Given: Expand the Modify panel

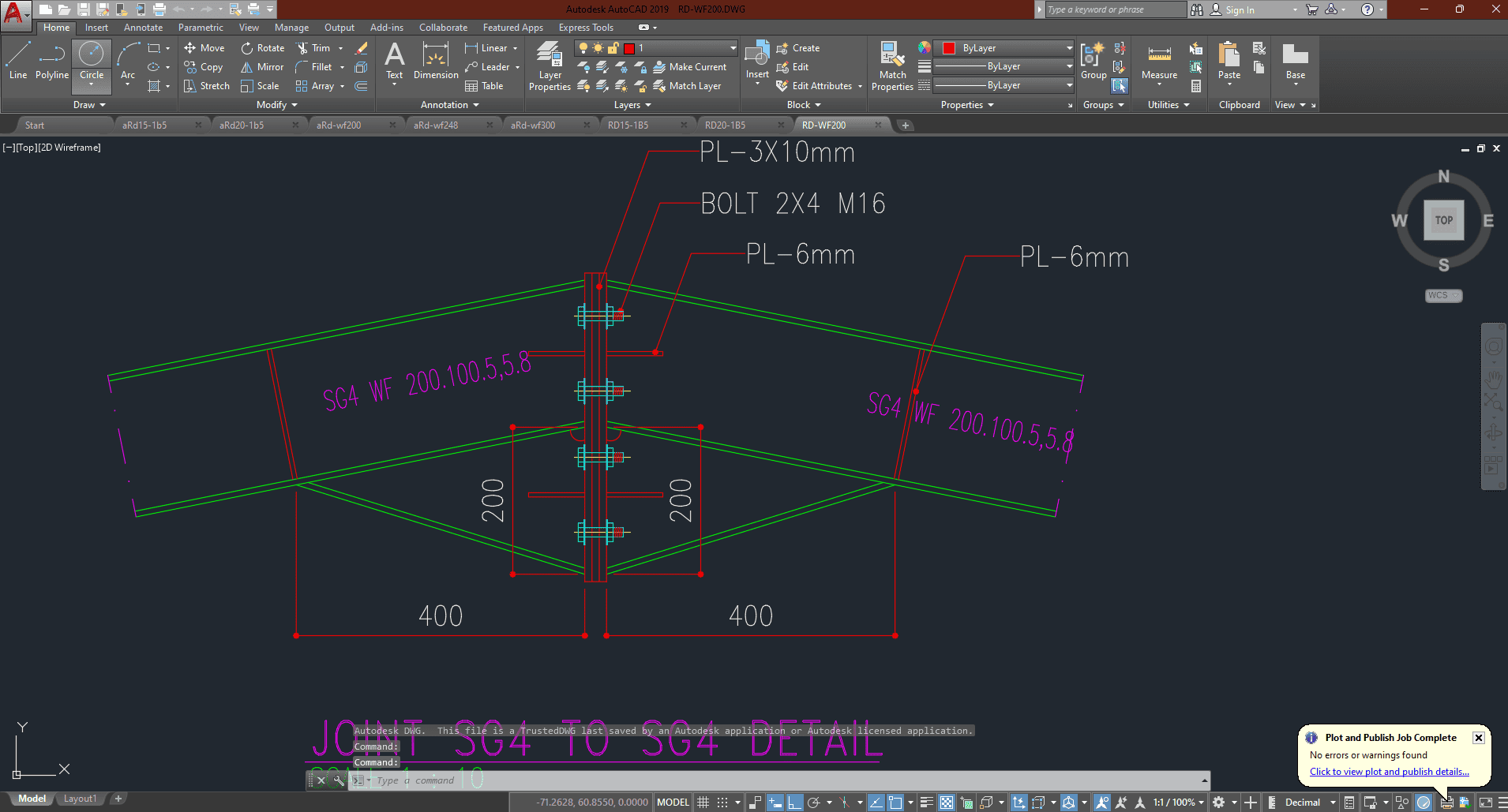Looking at the screenshot, I should point(276,105).
